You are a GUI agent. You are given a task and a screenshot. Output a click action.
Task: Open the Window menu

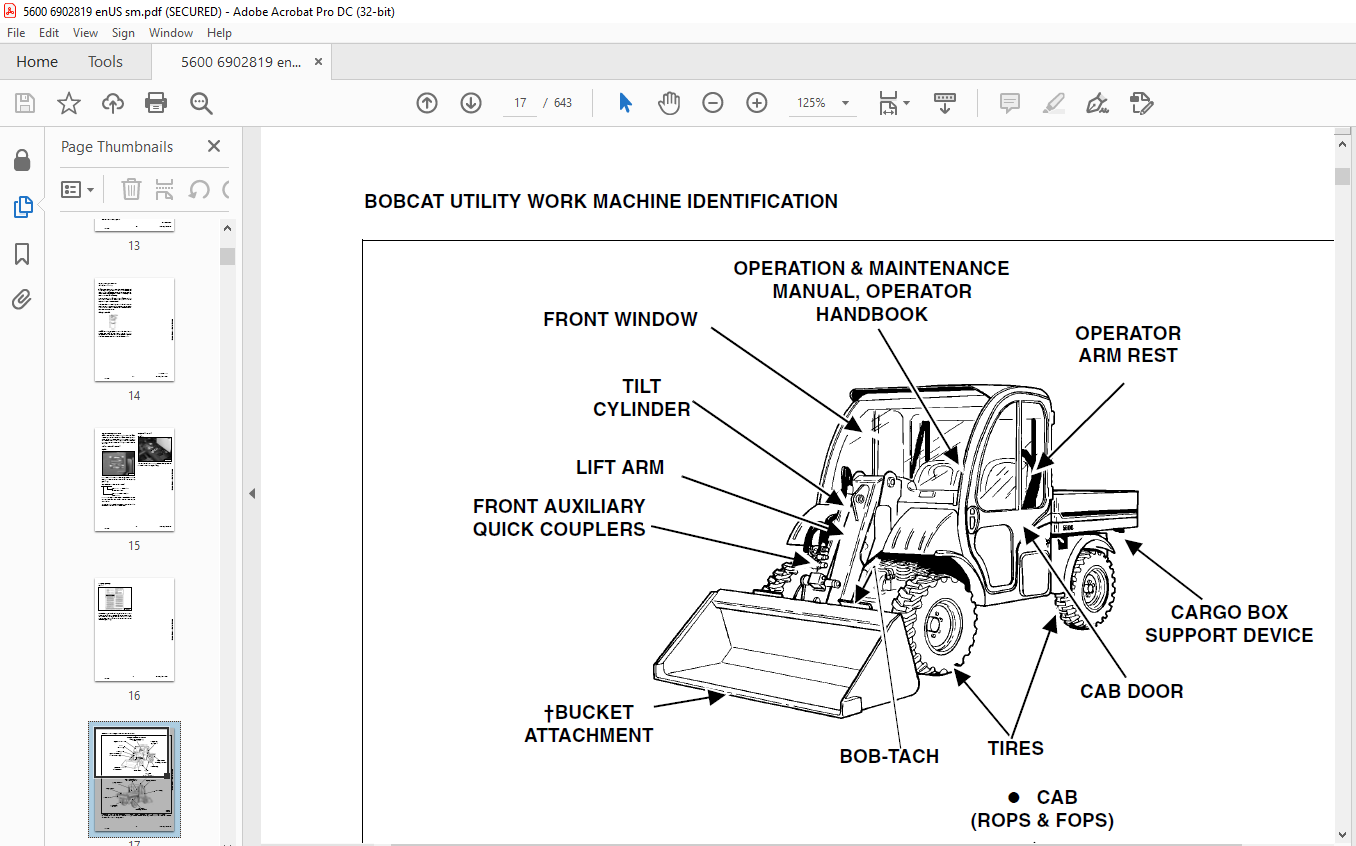point(171,32)
